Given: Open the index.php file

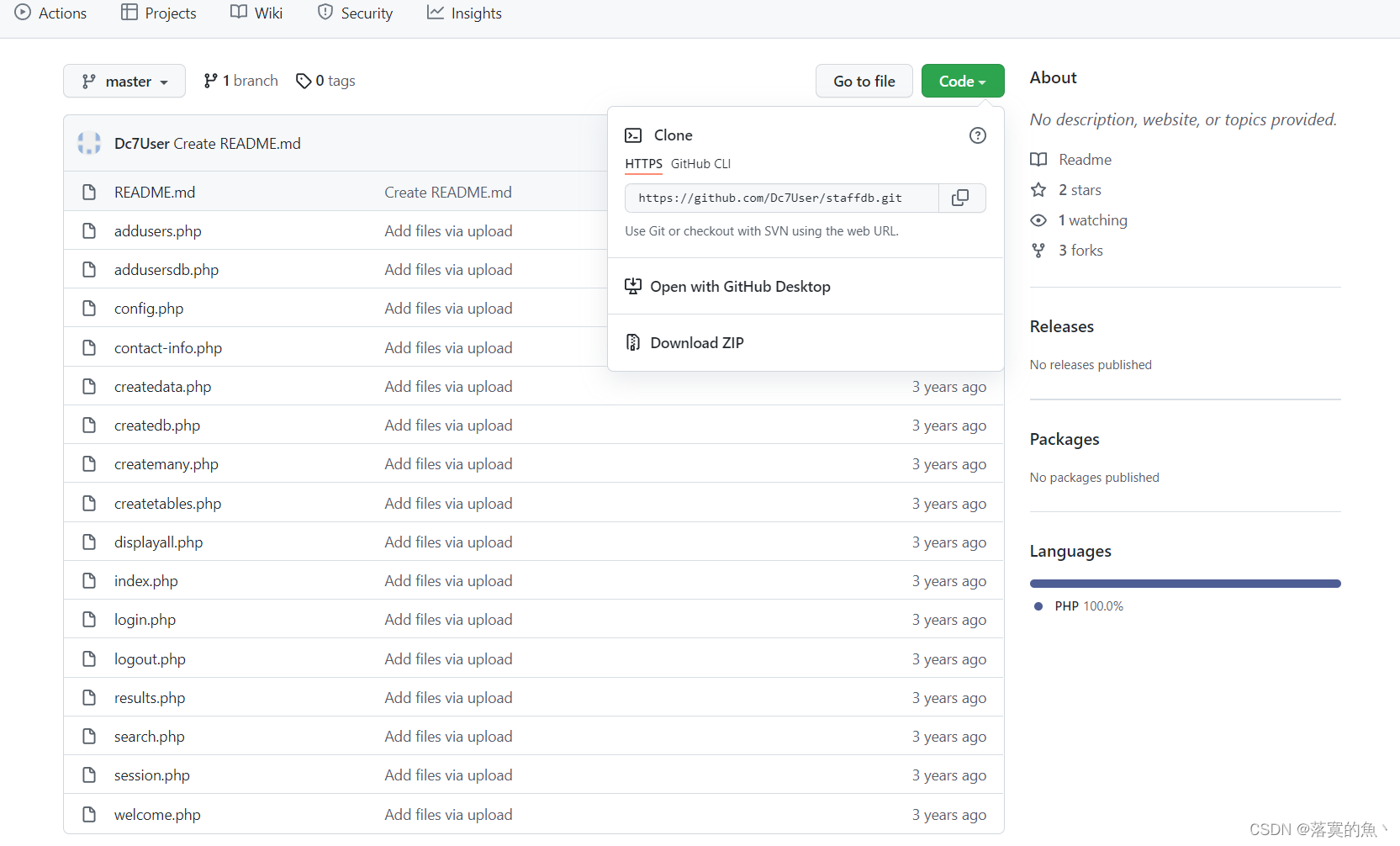Looking at the screenshot, I should tap(146, 581).
